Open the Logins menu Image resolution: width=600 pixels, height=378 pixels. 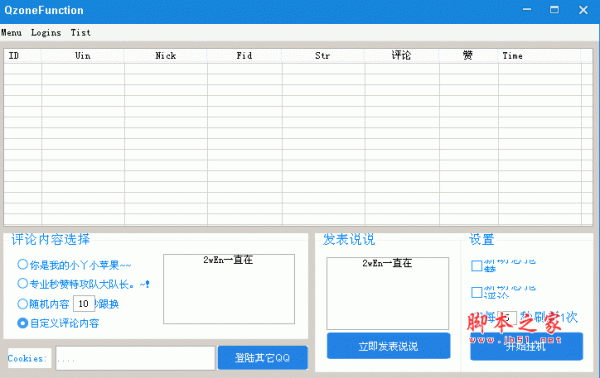point(46,33)
